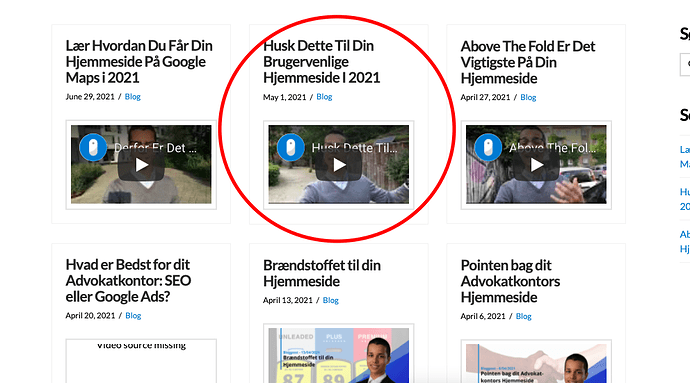Open post 'Above The Fold Er Det Vigtigste På Din Hjemmeside'

pyautogui.click(x=528, y=62)
